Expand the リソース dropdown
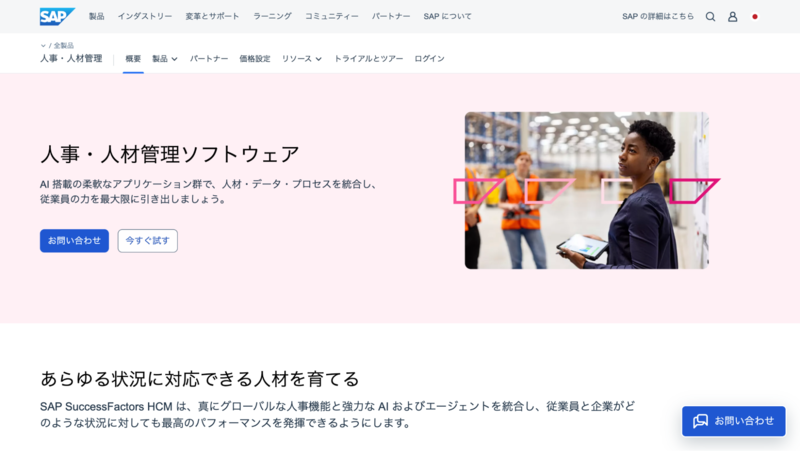The width and height of the screenshot is (800, 451). 302,59
